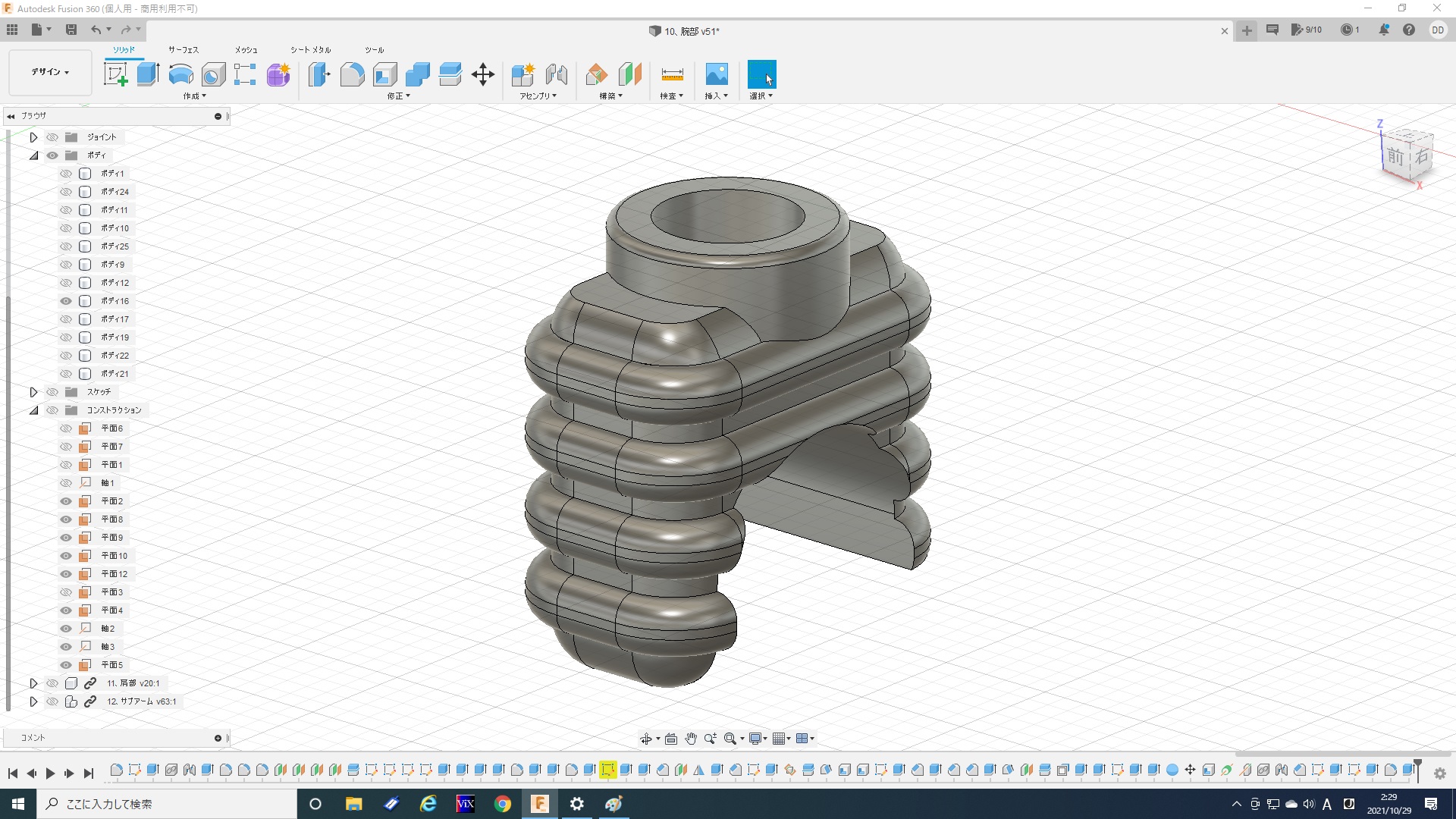Click the Pan hand icon
The image size is (1456, 819).
click(690, 739)
